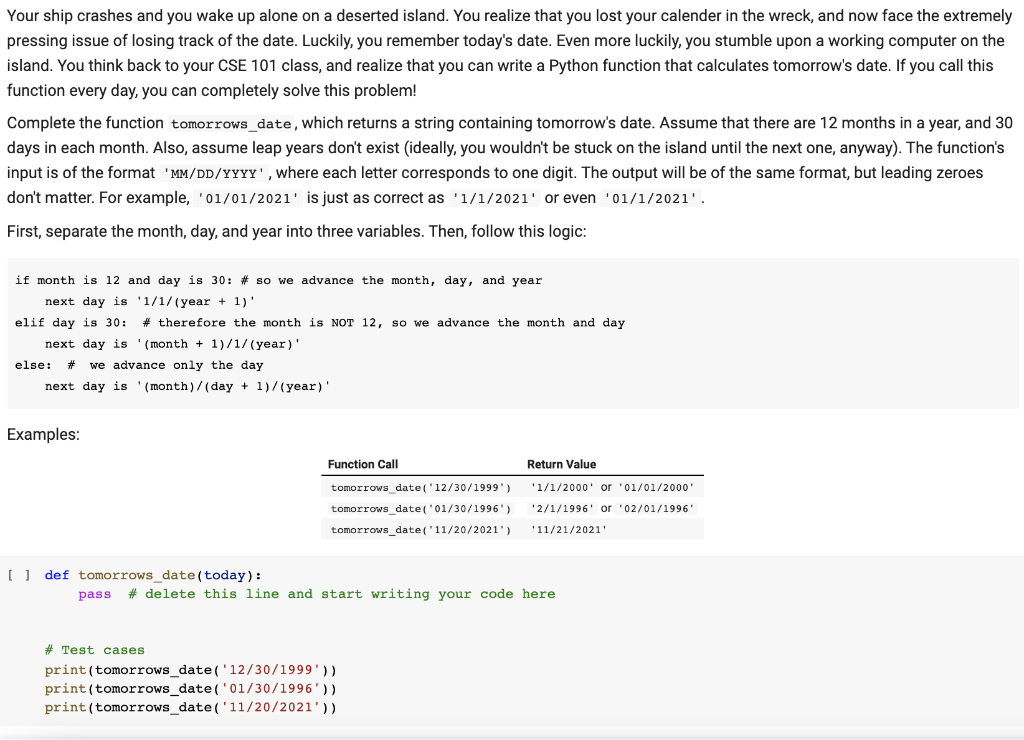Click the sentence 'First, separate the month, day, and year'
Viewport: 1024px width, 740px height.
(296, 232)
